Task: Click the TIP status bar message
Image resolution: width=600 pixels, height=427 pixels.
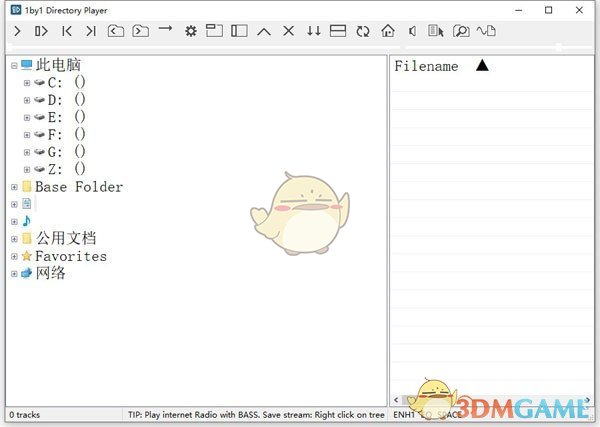Action: pyautogui.click(x=256, y=415)
